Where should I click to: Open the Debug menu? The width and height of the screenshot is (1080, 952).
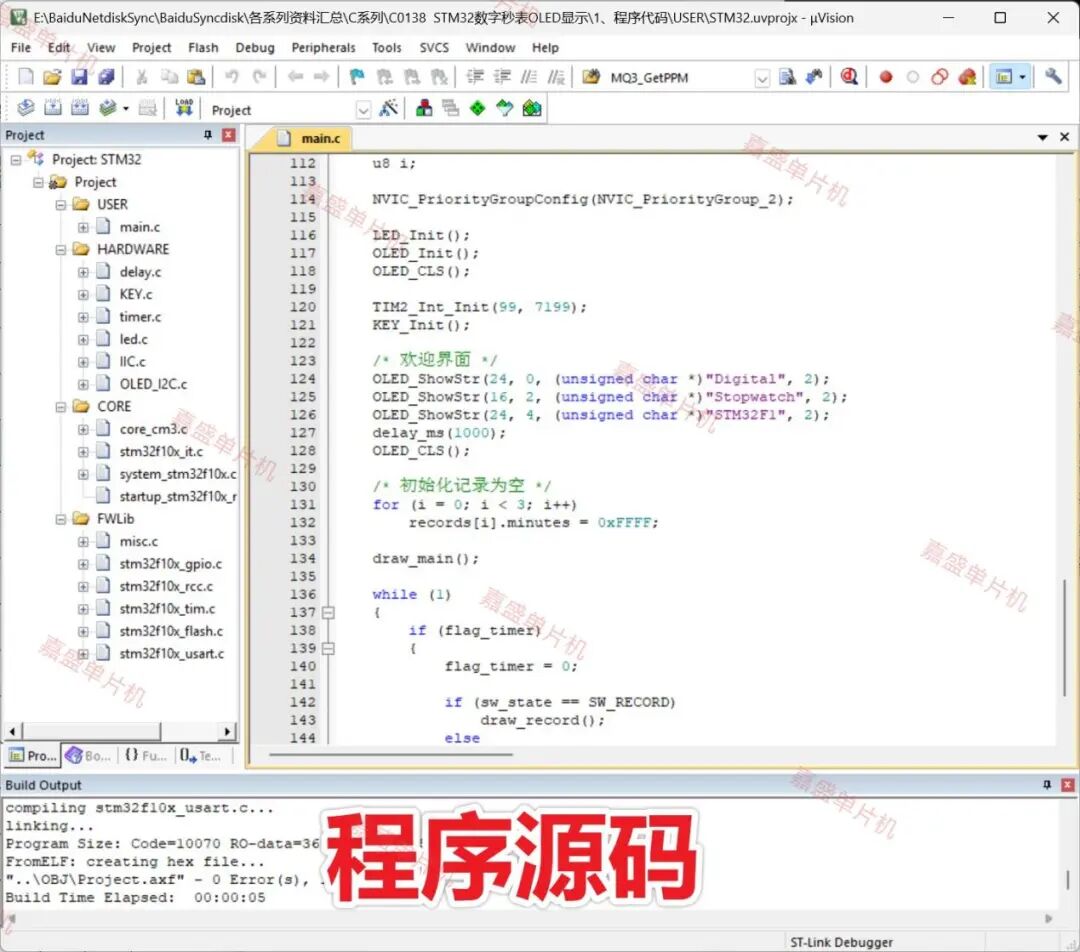point(255,48)
